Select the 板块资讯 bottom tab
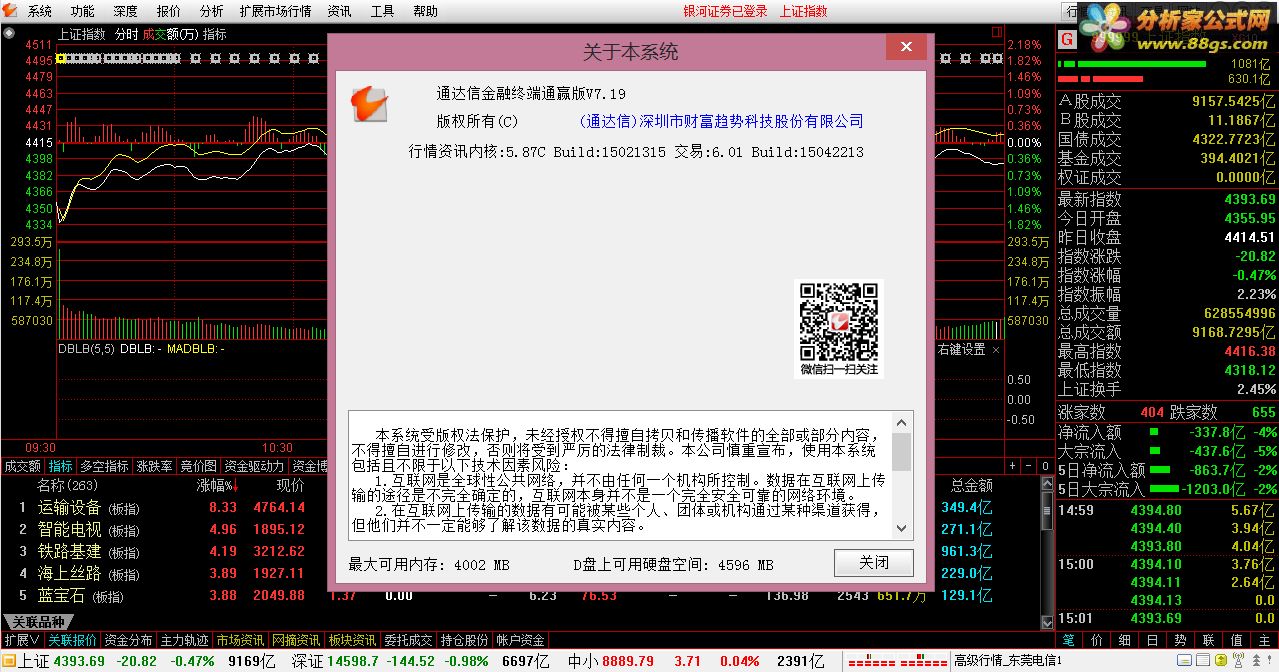Screen dimensions: 1279x672 tap(352, 640)
